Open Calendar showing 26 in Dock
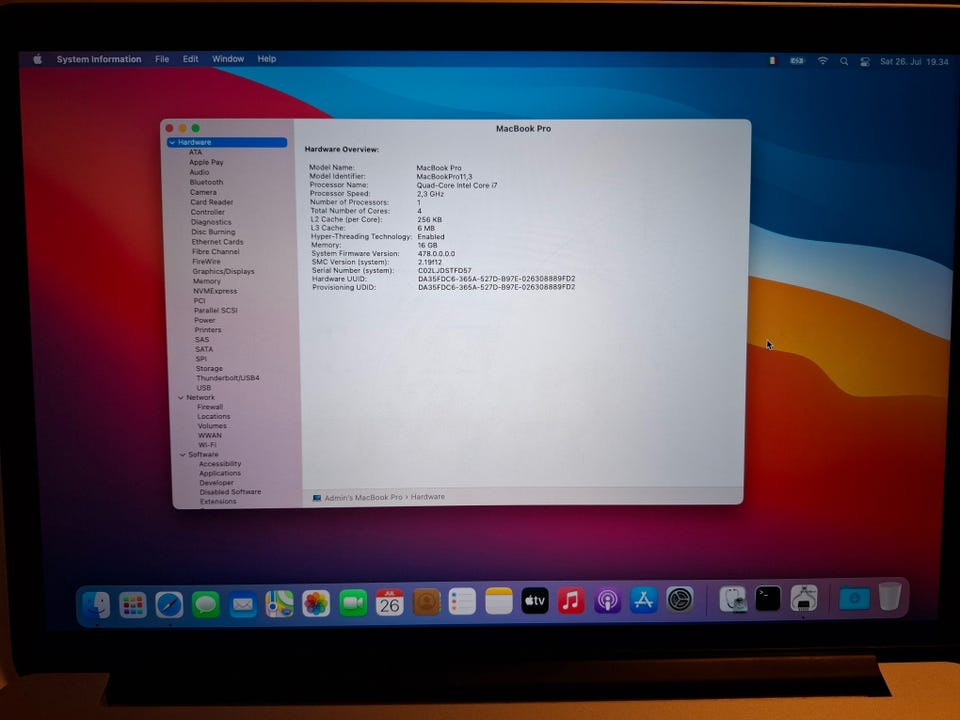Viewport: 960px width, 720px height. point(389,603)
